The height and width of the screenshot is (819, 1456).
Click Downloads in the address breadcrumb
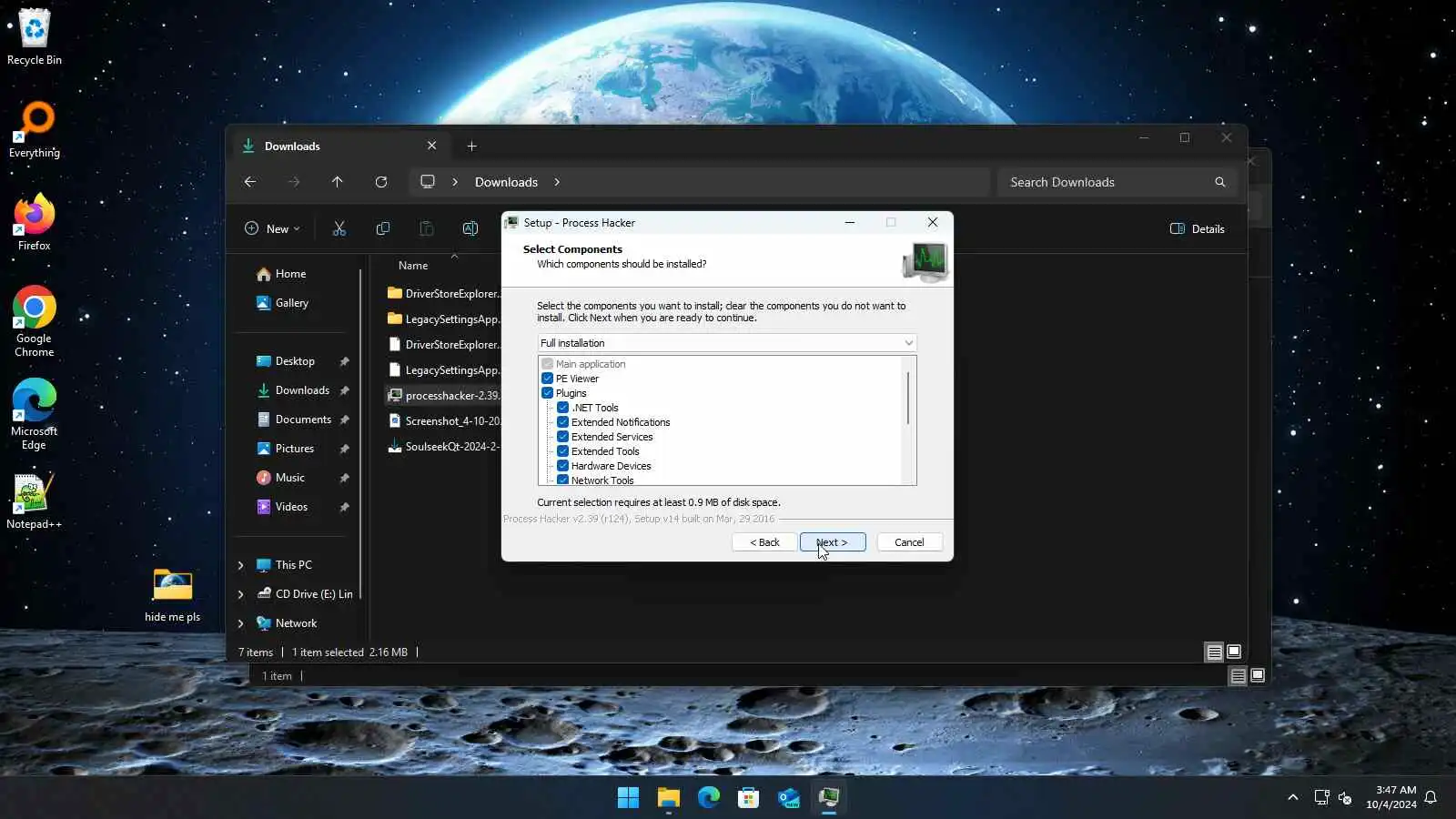click(x=507, y=182)
